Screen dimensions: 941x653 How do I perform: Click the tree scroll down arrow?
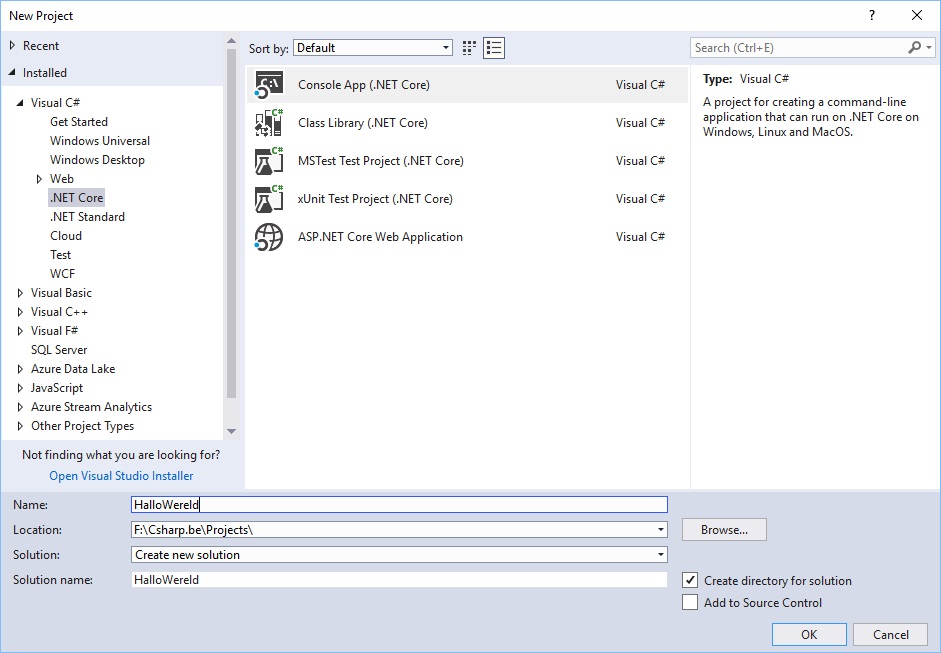click(x=231, y=431)
